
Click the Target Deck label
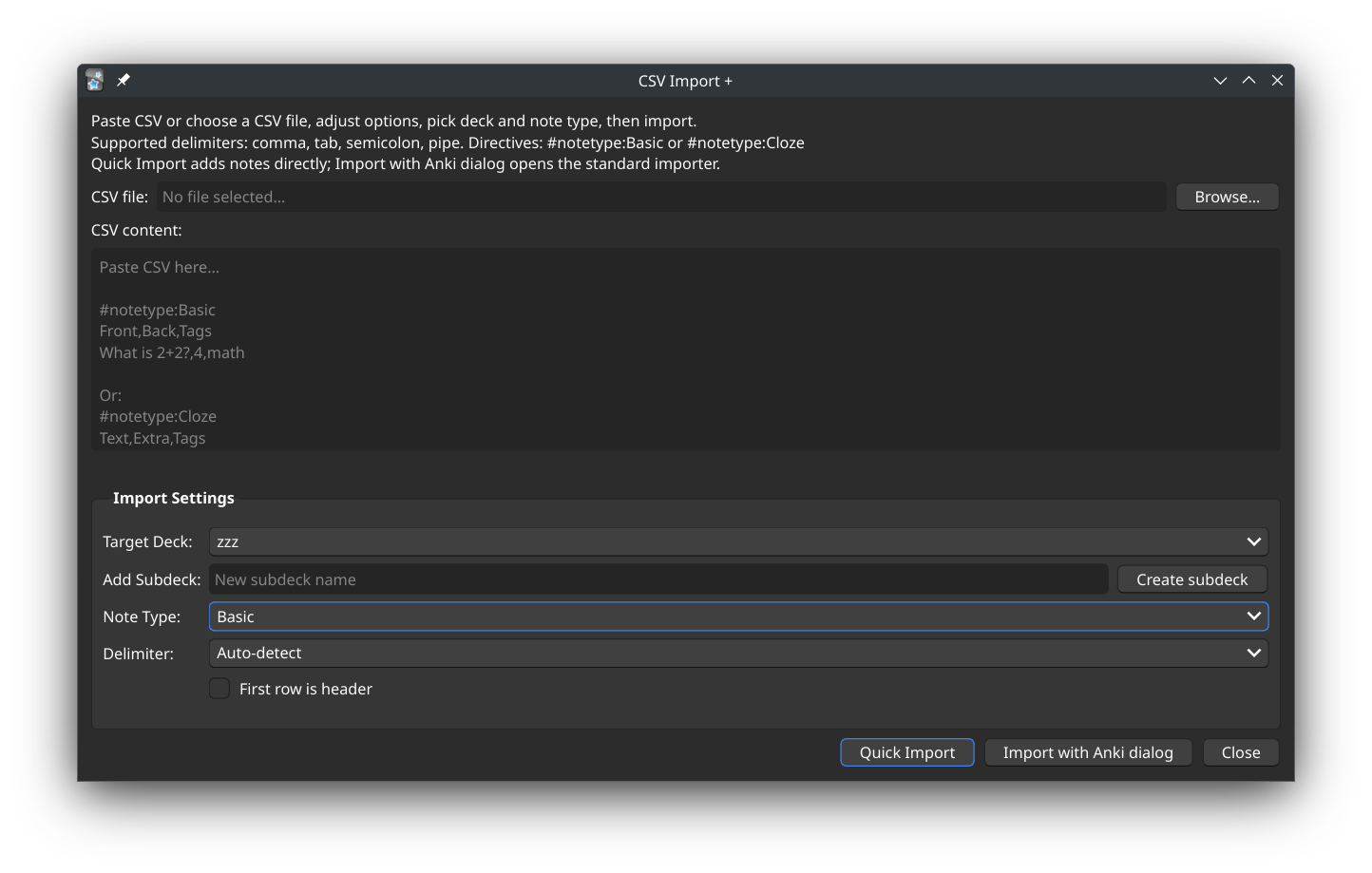(x=147, y=541)
